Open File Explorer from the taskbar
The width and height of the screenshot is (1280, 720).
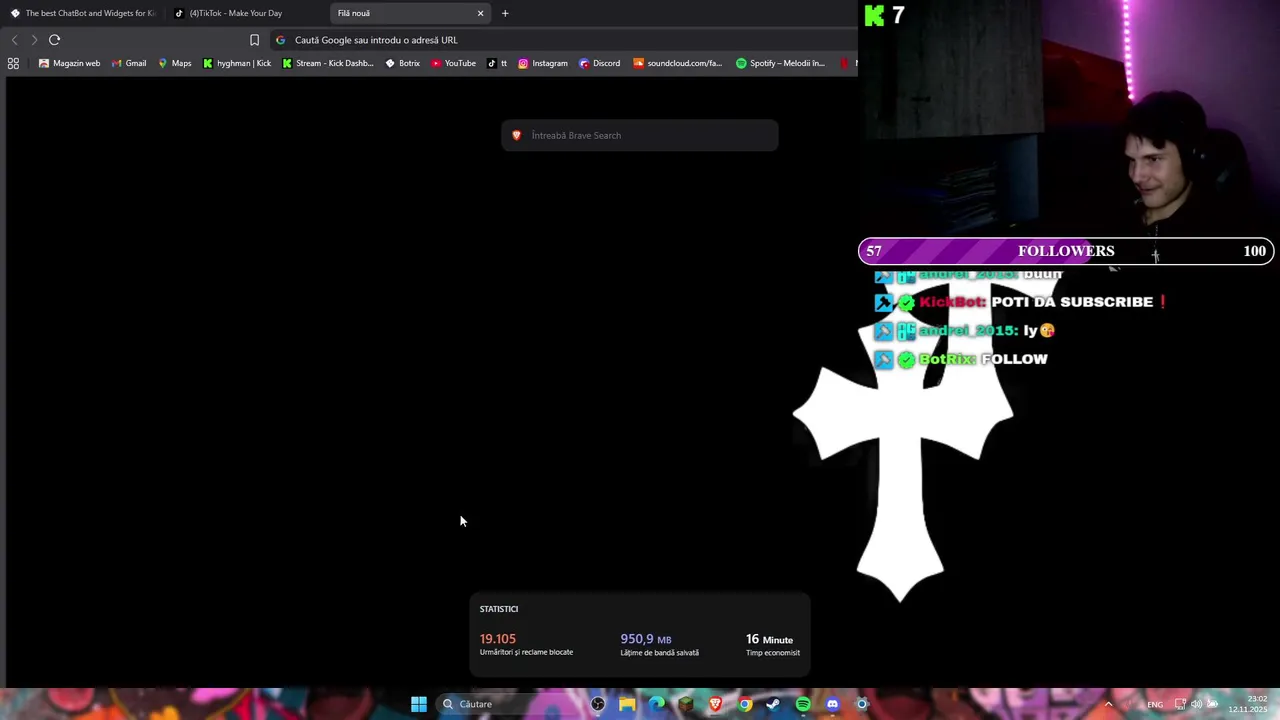627,704
